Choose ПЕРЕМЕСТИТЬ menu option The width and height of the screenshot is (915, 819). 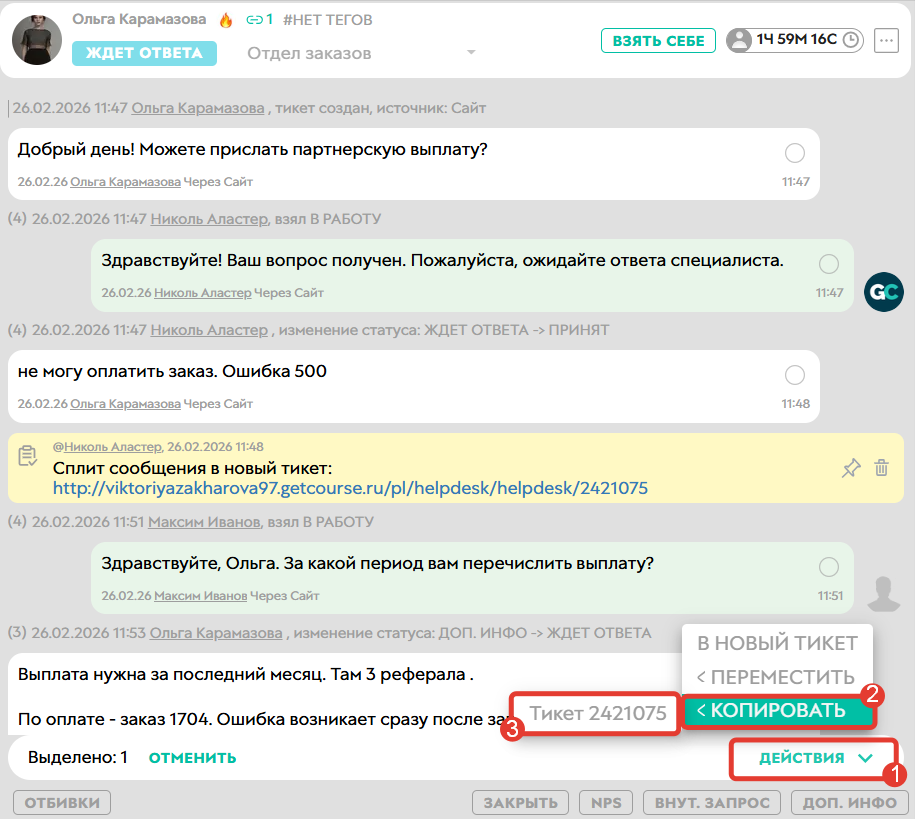776,677
